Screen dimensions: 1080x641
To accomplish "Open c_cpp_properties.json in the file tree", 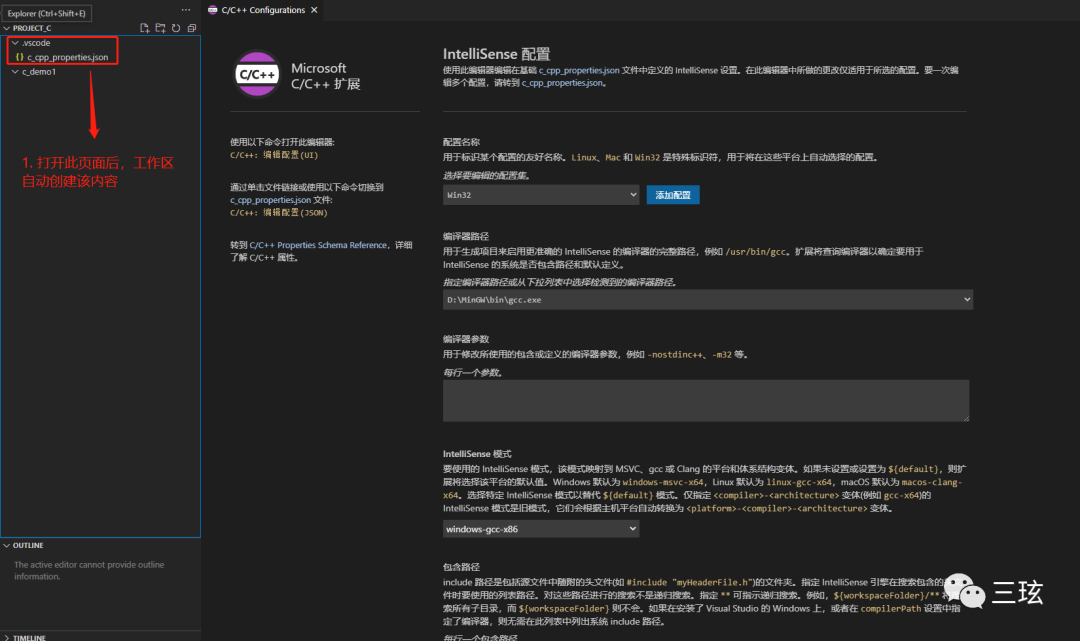I will (x=67, y=57).
